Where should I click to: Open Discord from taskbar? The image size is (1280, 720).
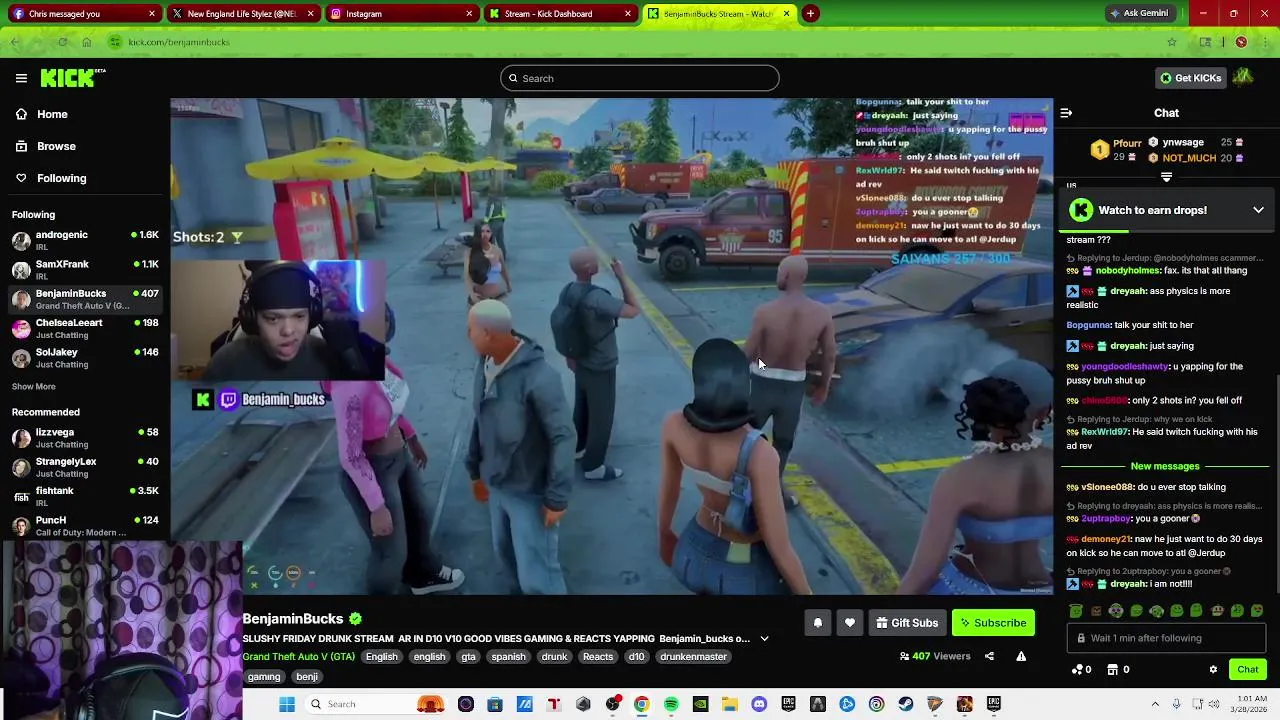[x=759, y=704]
